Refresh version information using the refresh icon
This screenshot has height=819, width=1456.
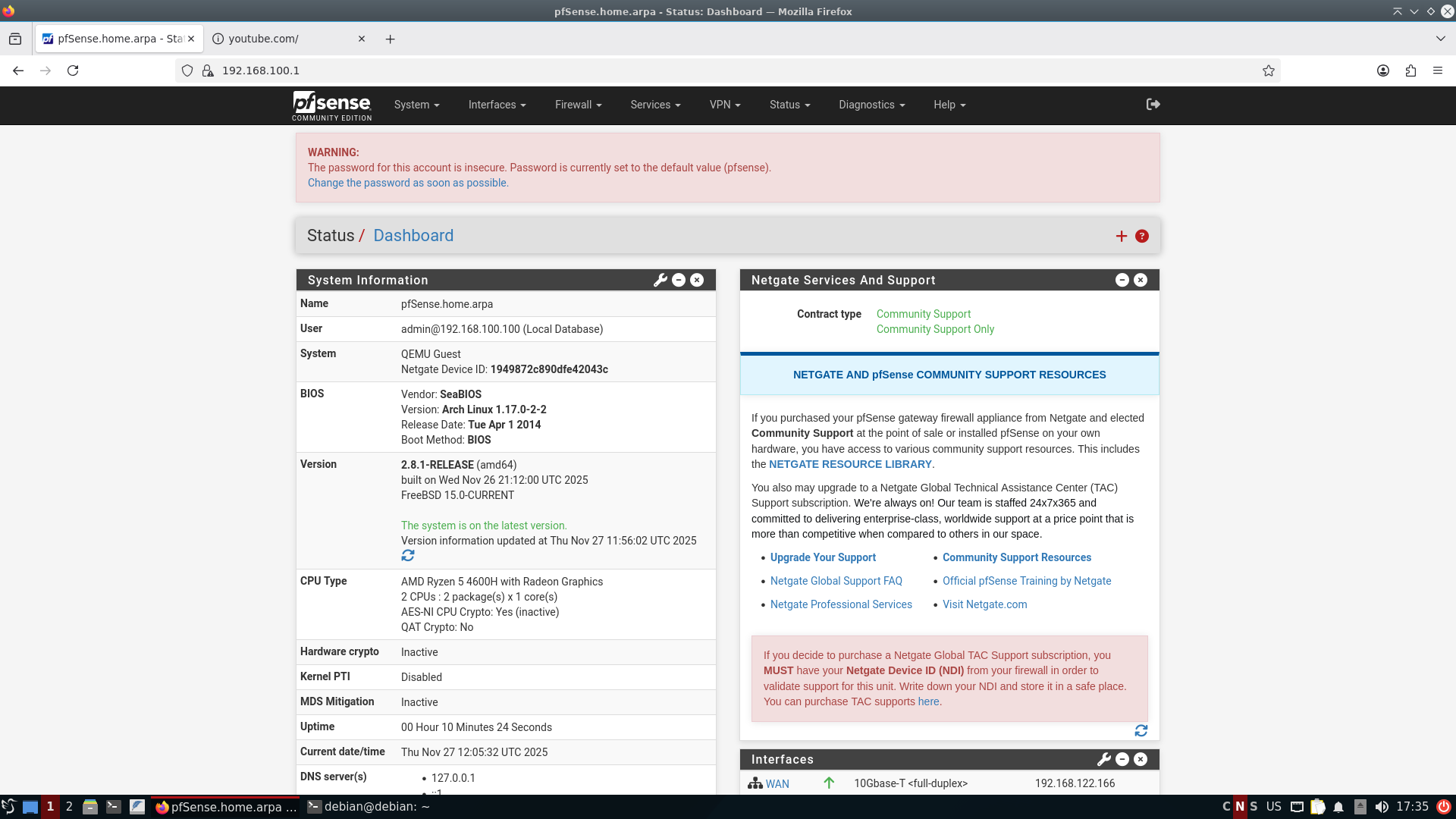407,555
